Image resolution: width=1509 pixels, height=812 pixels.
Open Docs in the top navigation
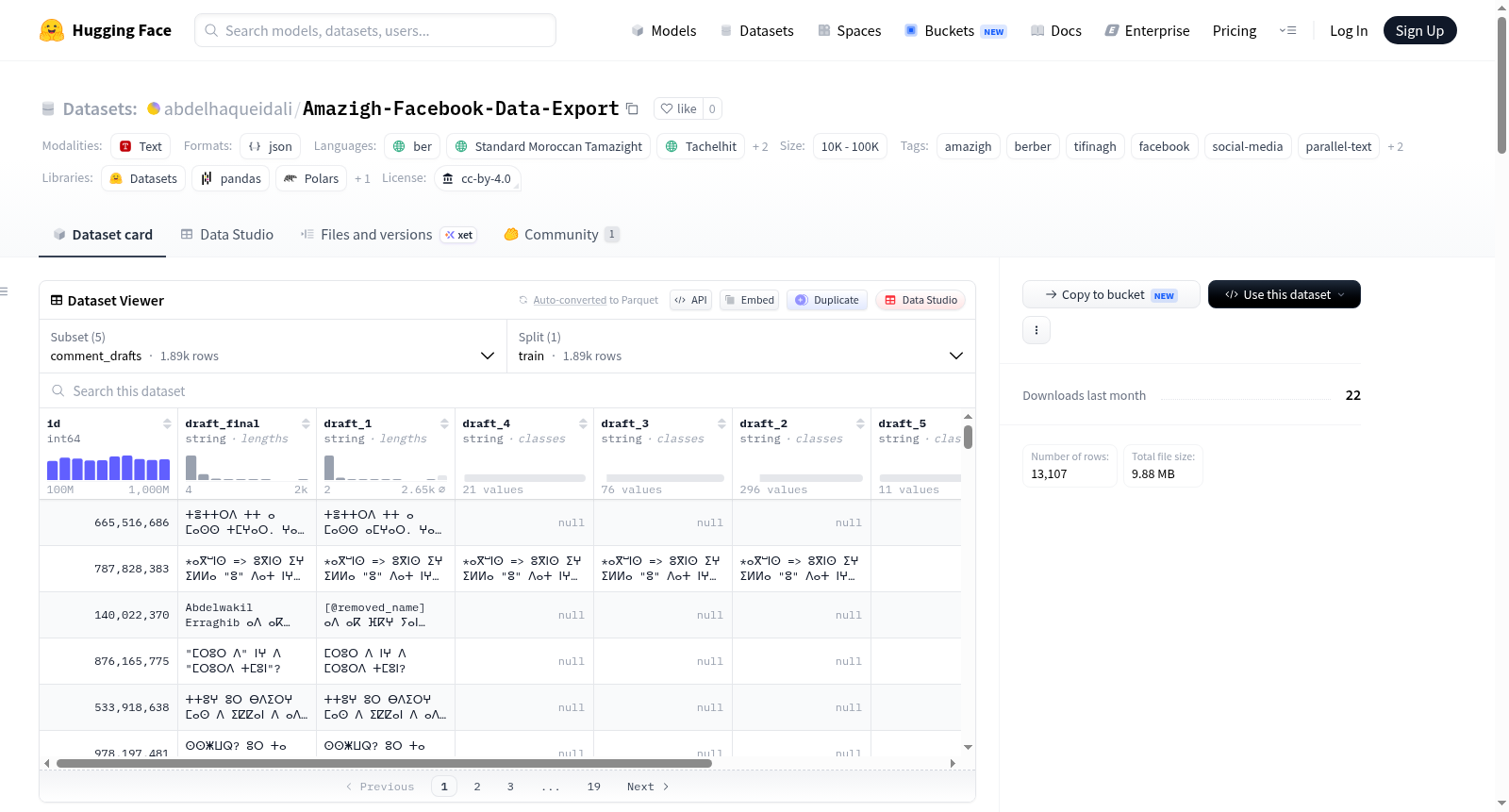point(1055,31)
